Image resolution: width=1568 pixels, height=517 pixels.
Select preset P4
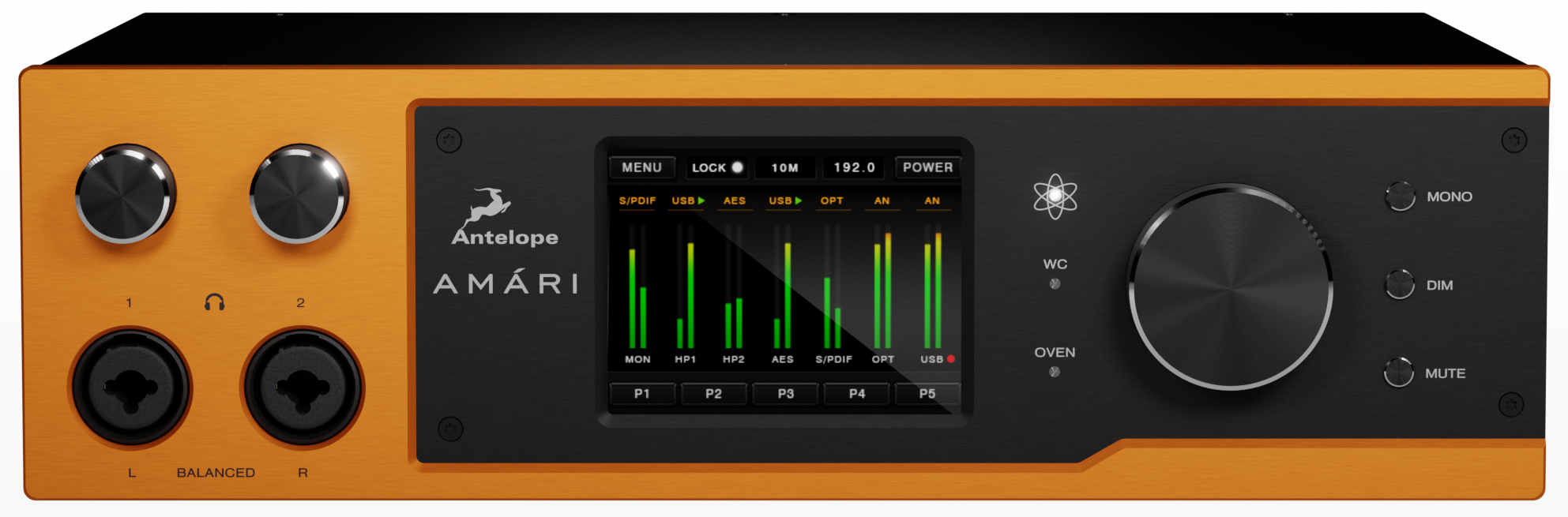coord(856,393)
